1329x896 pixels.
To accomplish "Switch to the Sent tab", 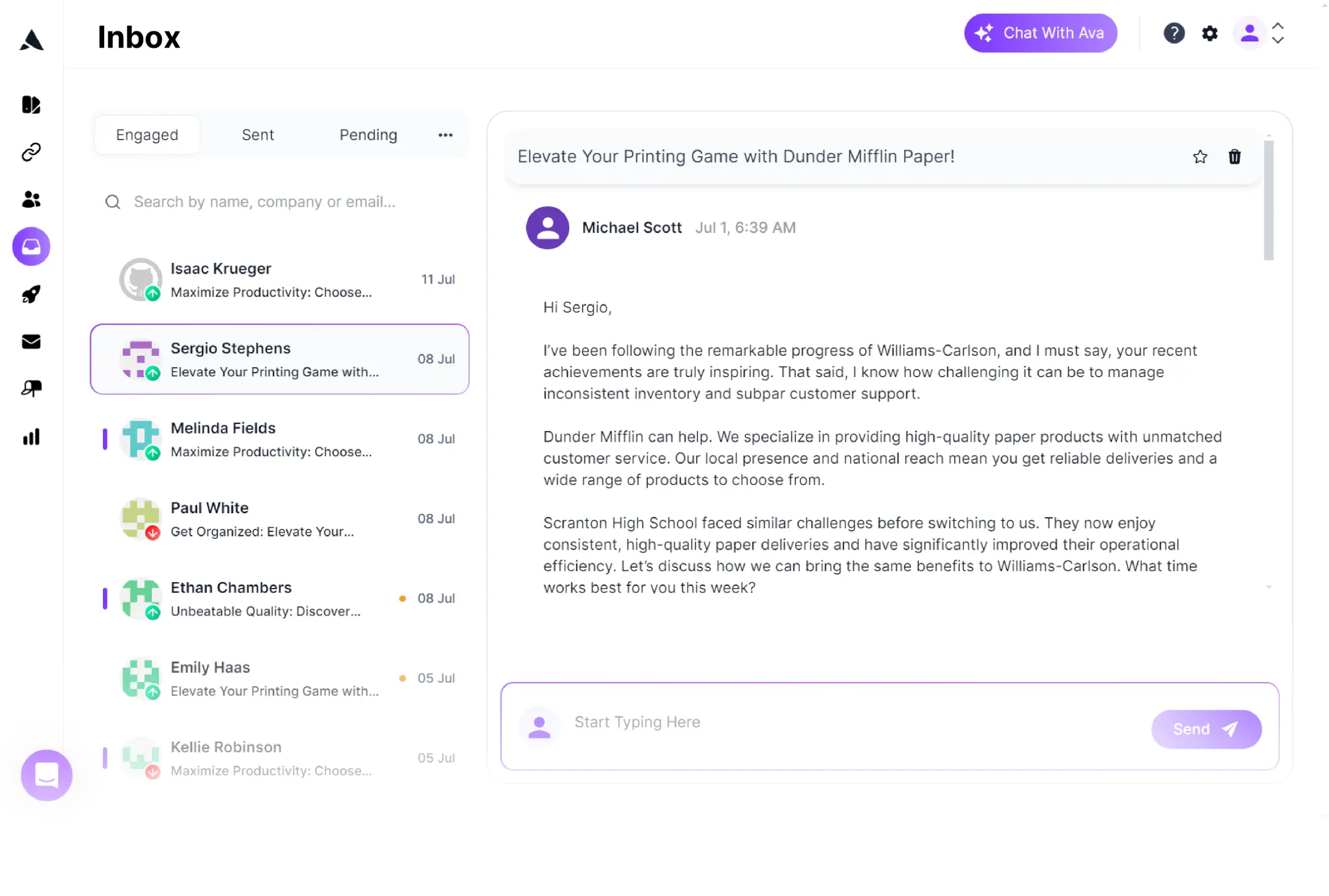I will [258, 135].
